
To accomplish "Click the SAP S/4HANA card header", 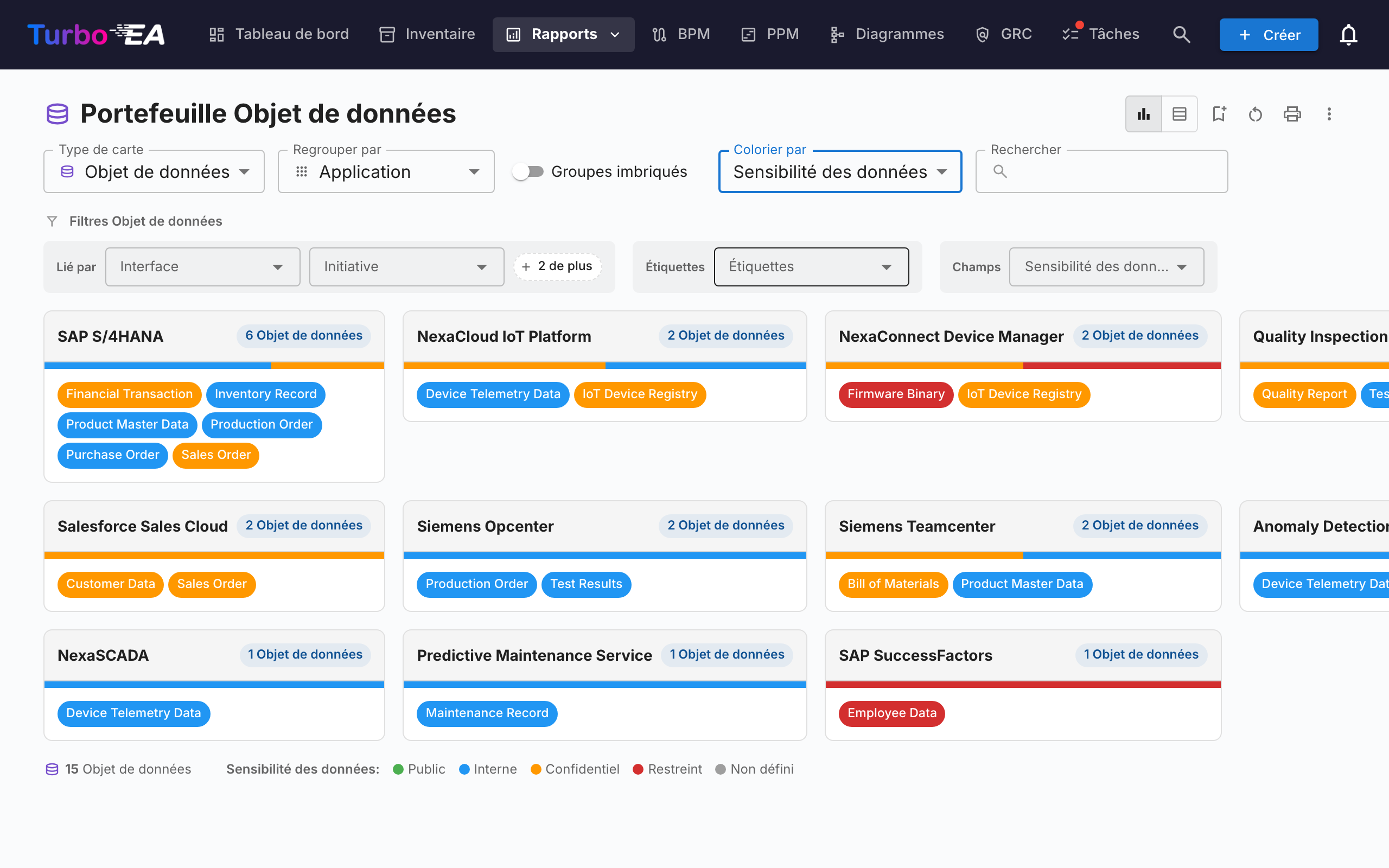I will pyautogui.click(x=214, y=336).
